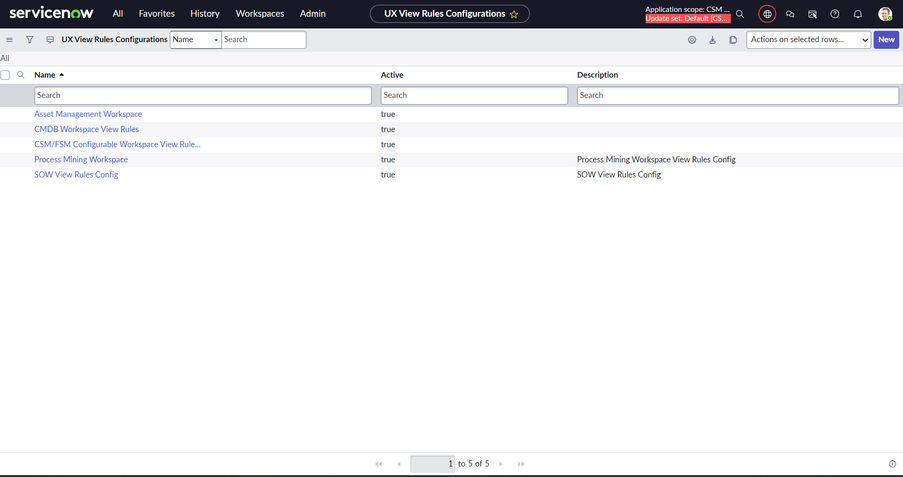The height and width of the screenshot is (477, 903).
Task: Focus the Active column search box
Action: (474, 96)
